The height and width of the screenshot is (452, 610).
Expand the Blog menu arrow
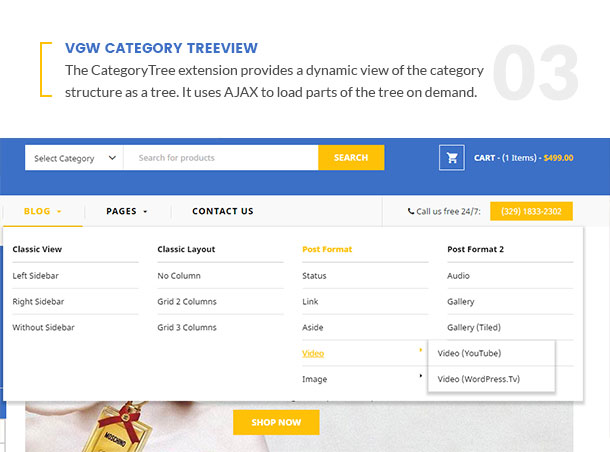[x=59, y=212]
